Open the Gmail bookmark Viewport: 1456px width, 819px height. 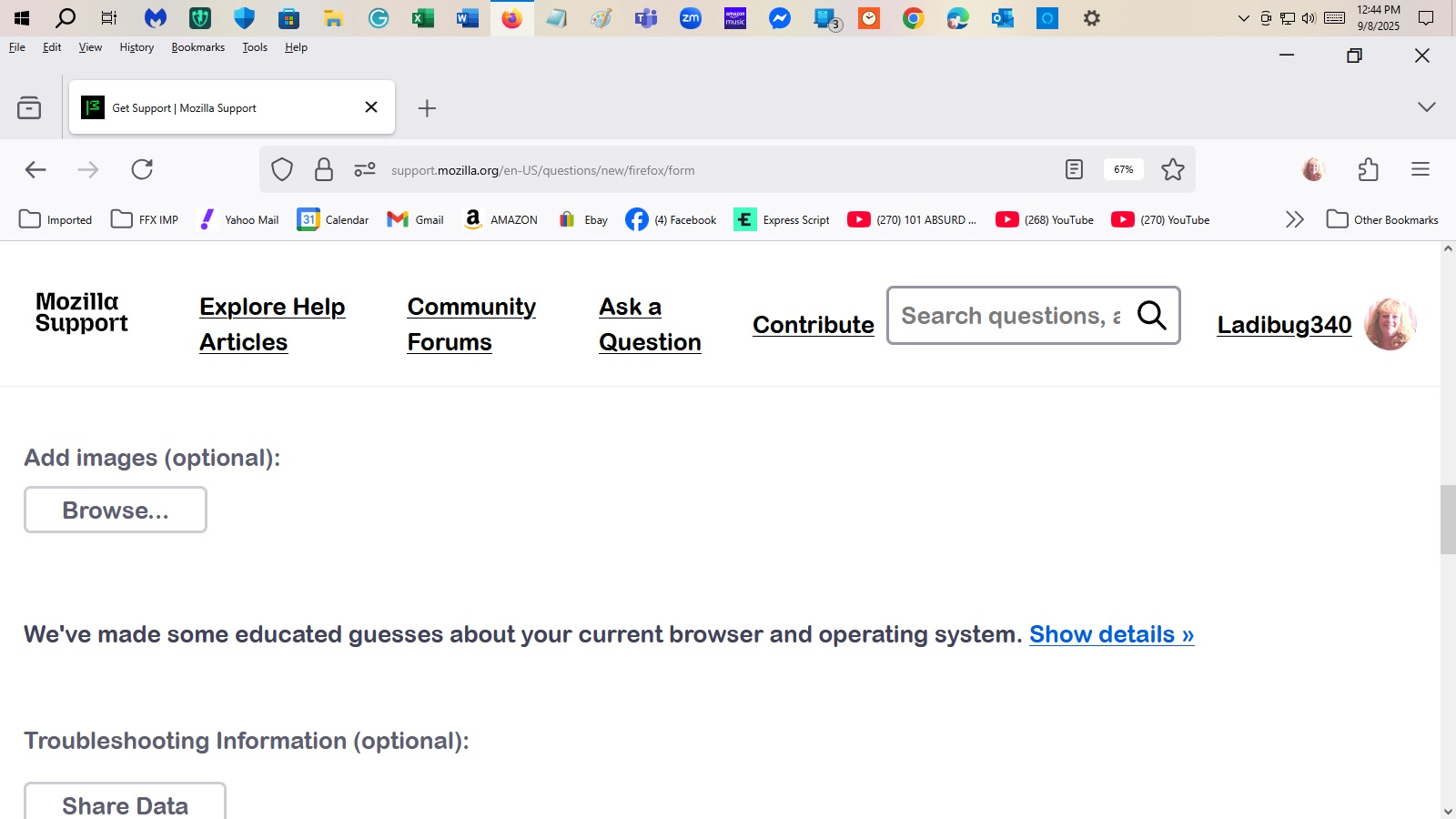click(415, 219)
